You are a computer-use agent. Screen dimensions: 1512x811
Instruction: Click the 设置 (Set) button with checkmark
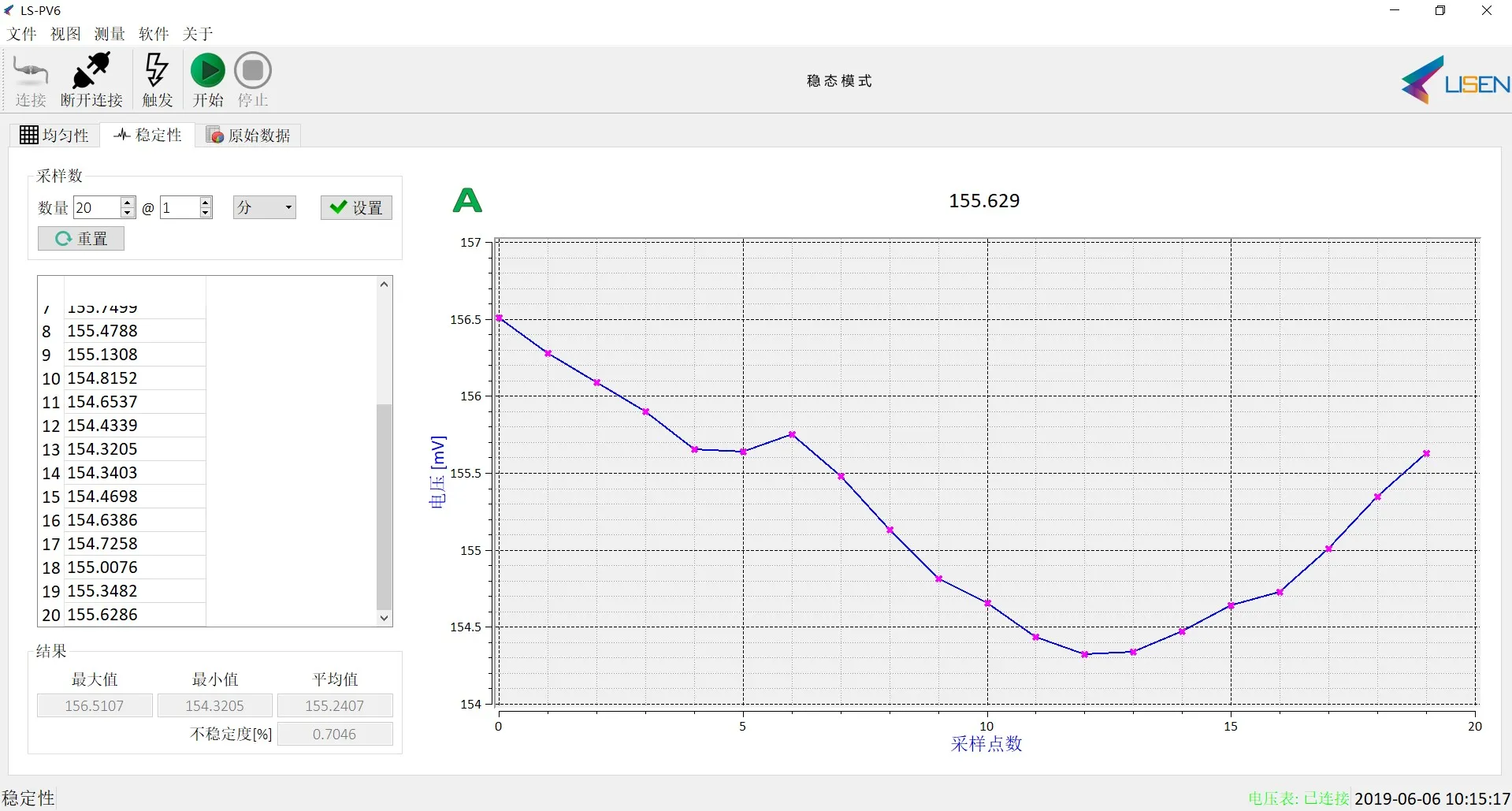(356, 208)
